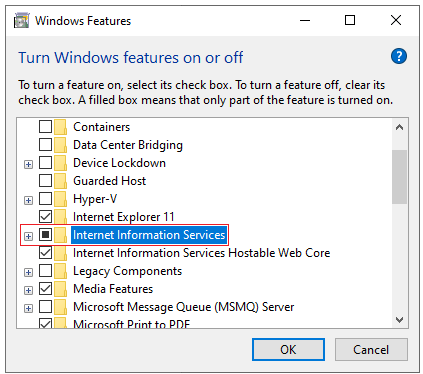Viewport: 423px width, 374px height.
Task: Click the Guarded Host folder icon
Action: tap(60, 181)
